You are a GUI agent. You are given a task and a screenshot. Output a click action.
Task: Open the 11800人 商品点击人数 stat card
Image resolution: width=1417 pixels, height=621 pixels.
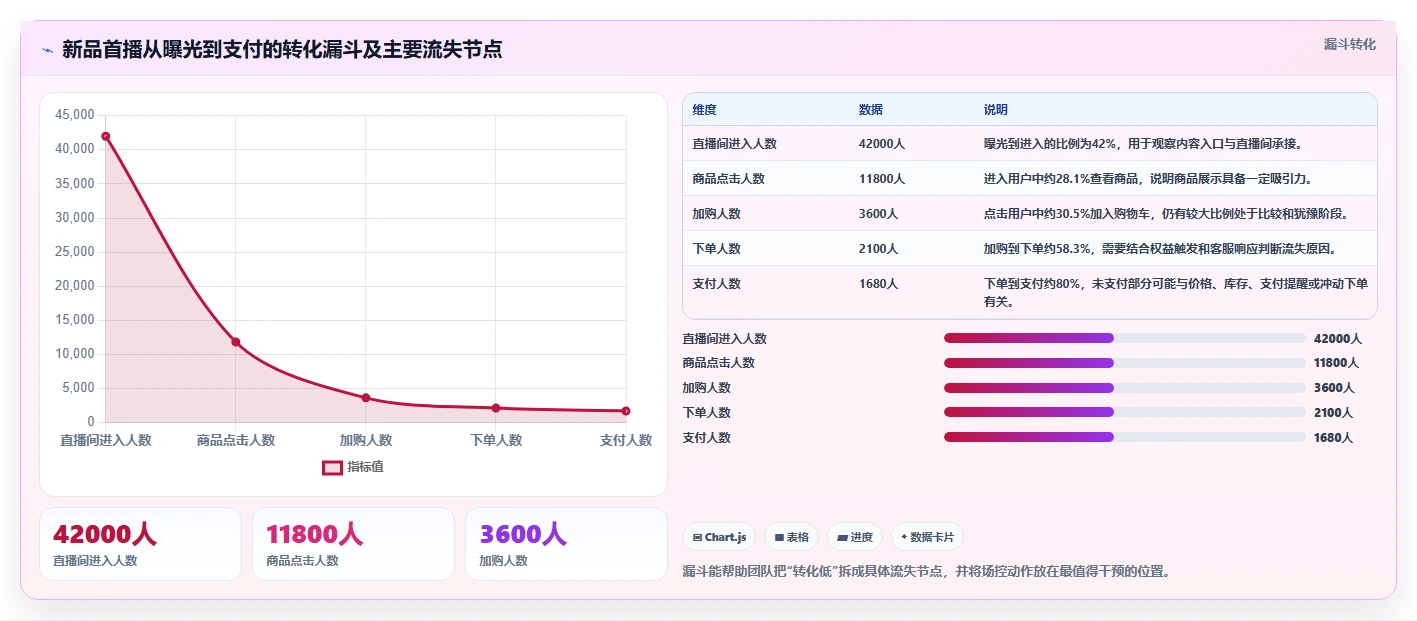point(353,544)
